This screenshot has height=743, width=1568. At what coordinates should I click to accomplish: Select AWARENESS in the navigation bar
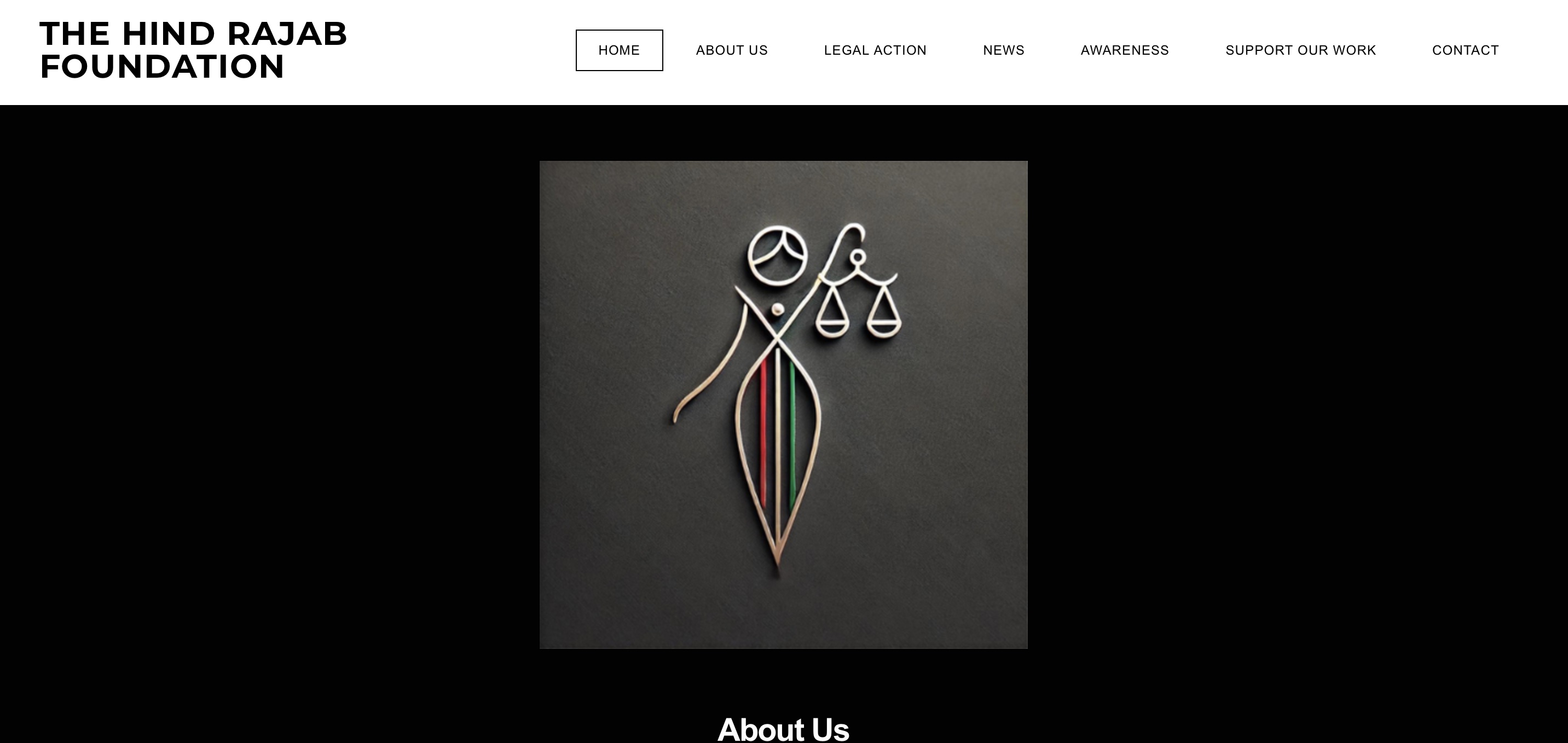coord(1124,50)
